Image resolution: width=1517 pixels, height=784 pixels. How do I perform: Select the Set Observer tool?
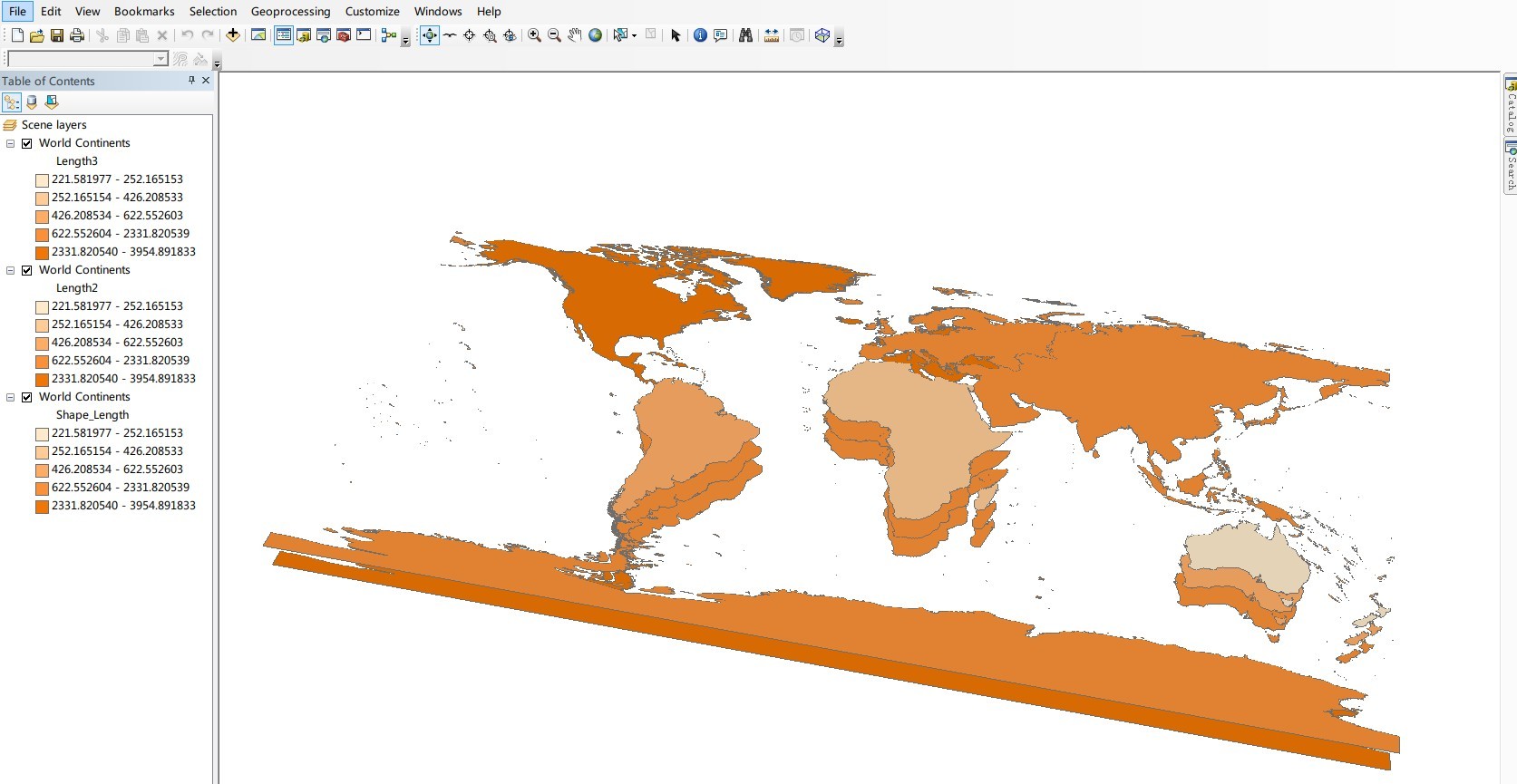(510, 35)
